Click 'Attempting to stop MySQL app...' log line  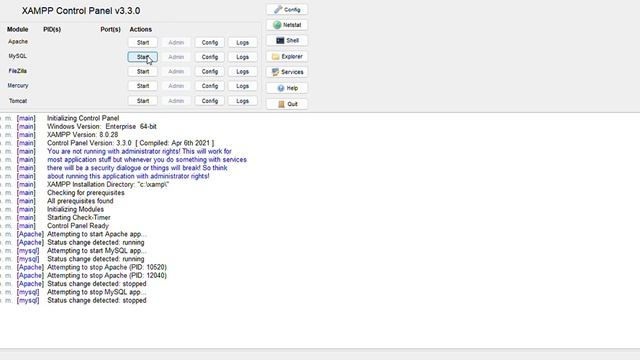point(97,292)
